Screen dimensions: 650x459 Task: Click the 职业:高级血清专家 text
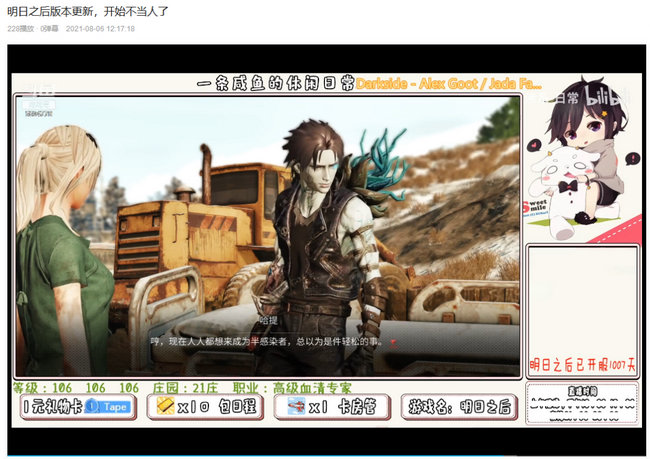click(x=292, y=388)
